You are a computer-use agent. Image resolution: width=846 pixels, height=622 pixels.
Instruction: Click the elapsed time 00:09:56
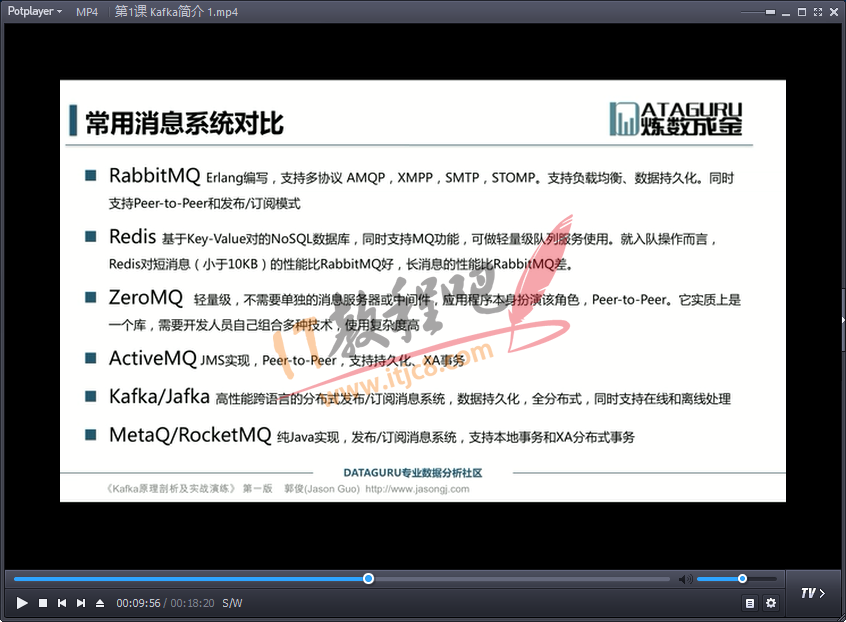point(138,603)
